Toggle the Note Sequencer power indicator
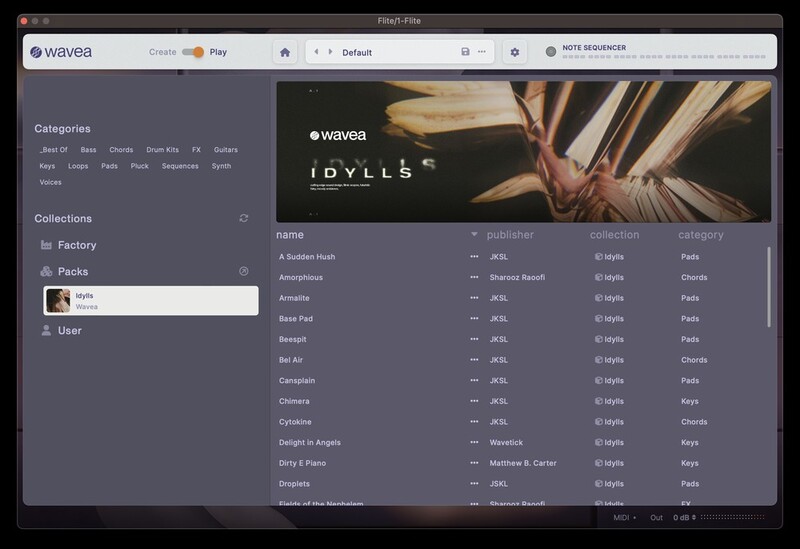This screenshot has height=549, width=800. pyautogui.click(x=551, y=52)
